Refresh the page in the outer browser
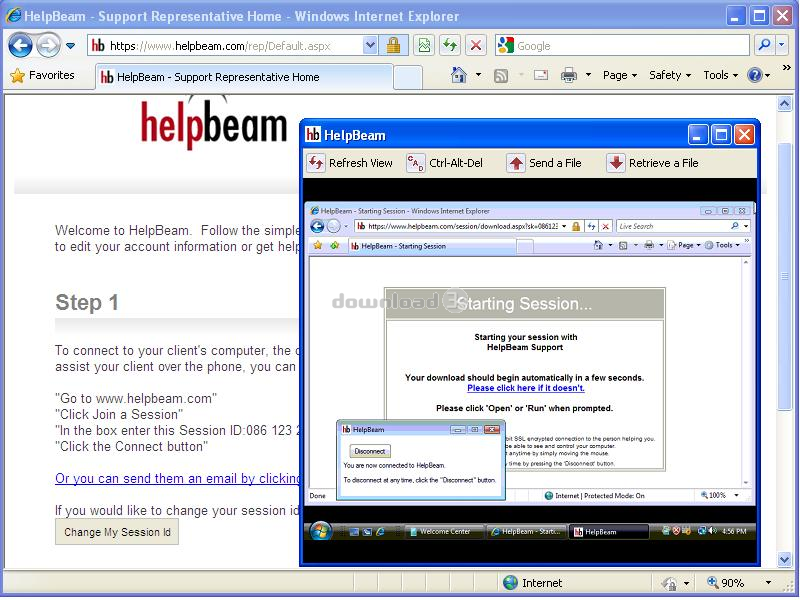The image size is (800, 600). [450, 46]
